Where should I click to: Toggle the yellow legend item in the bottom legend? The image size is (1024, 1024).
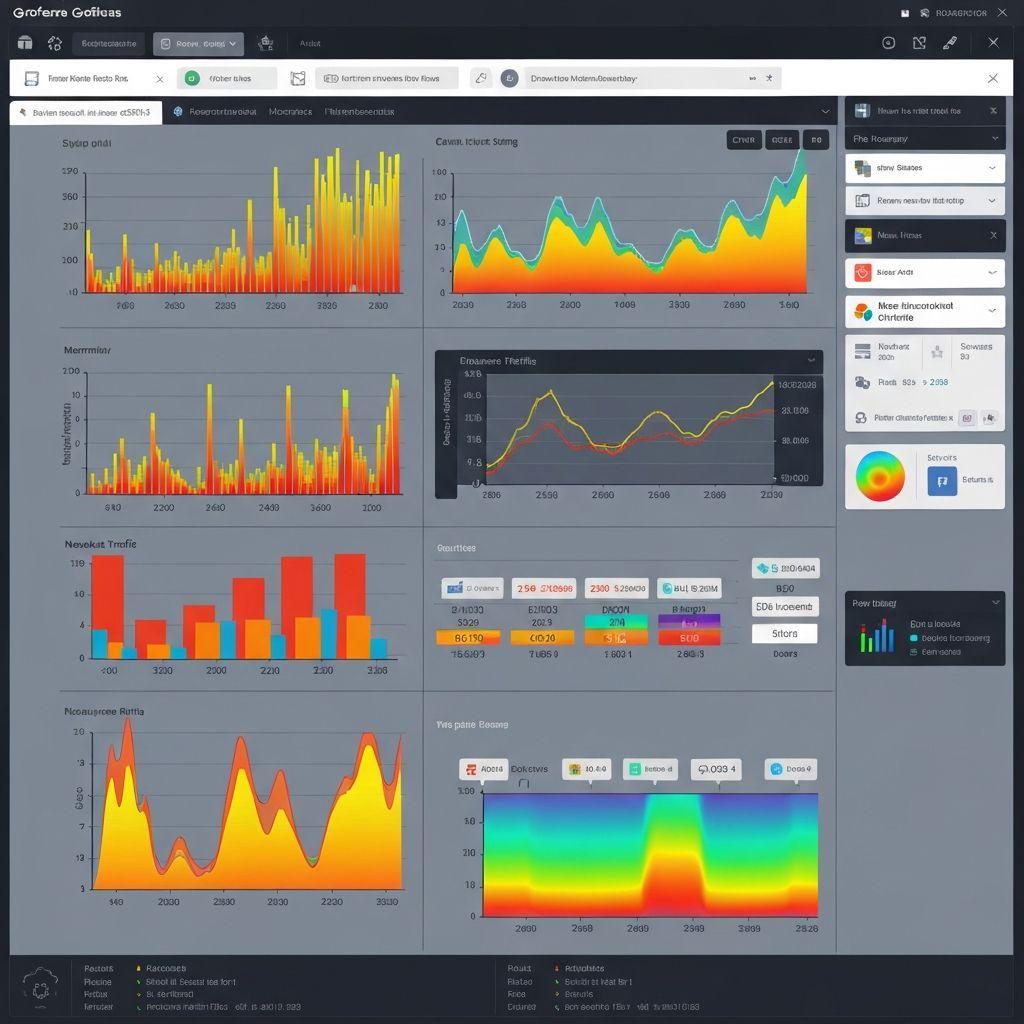[138, 967]
